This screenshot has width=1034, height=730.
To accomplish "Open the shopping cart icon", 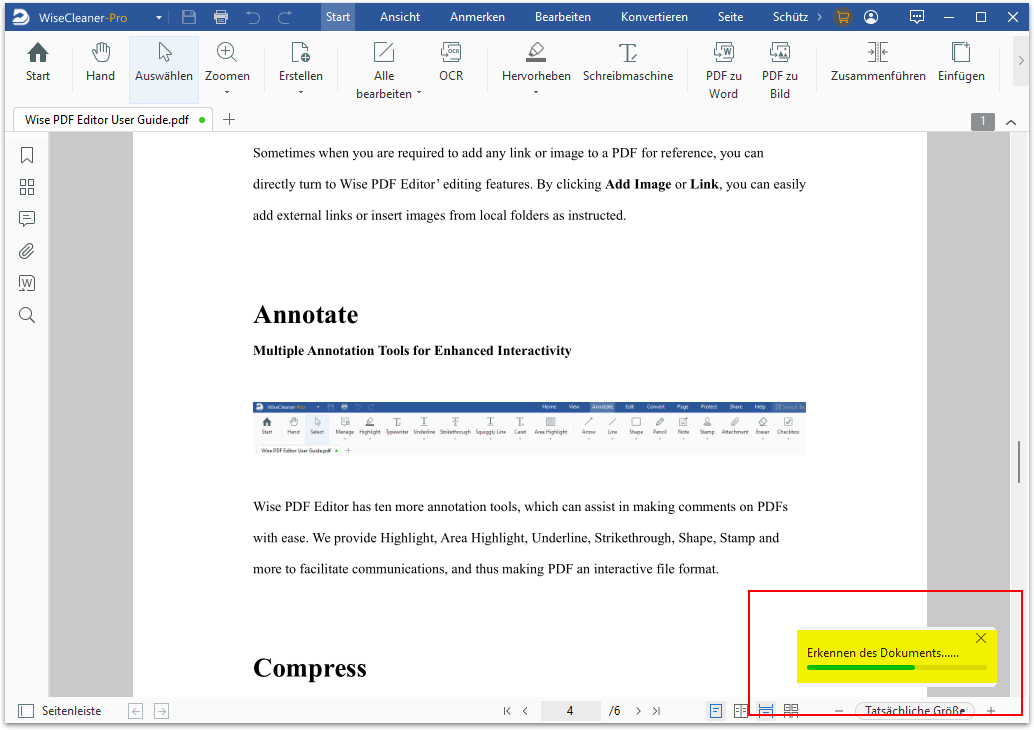I will coord(842,17).
